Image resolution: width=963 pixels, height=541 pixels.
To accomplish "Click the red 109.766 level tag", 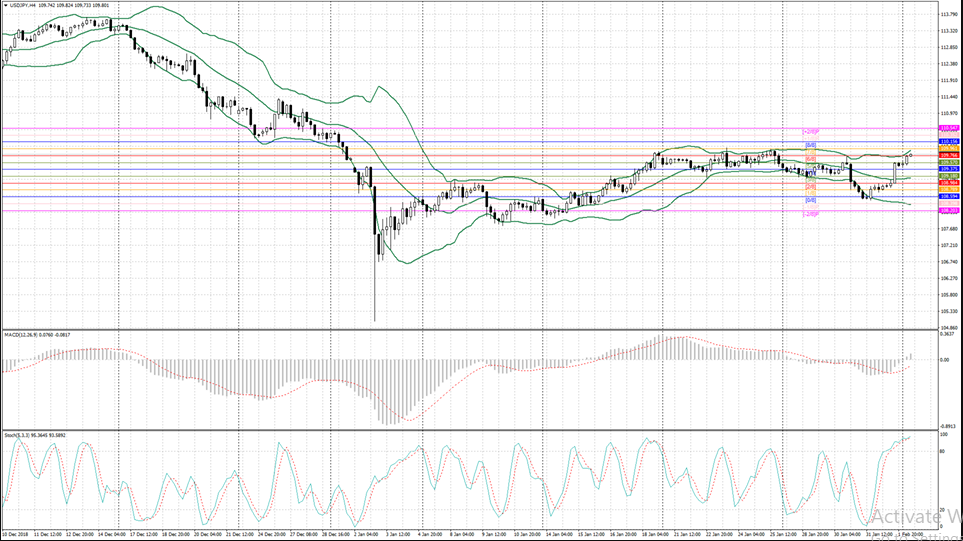I will tap(949, 155).
